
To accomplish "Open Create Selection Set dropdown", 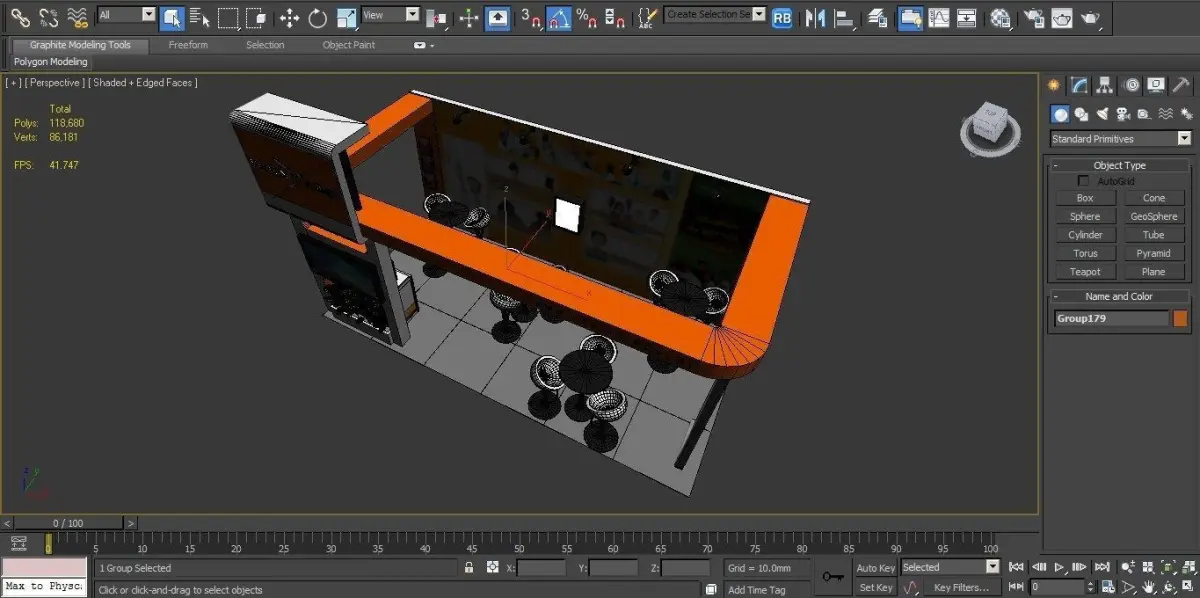I will pyautogui.click(x=715, y=14).
